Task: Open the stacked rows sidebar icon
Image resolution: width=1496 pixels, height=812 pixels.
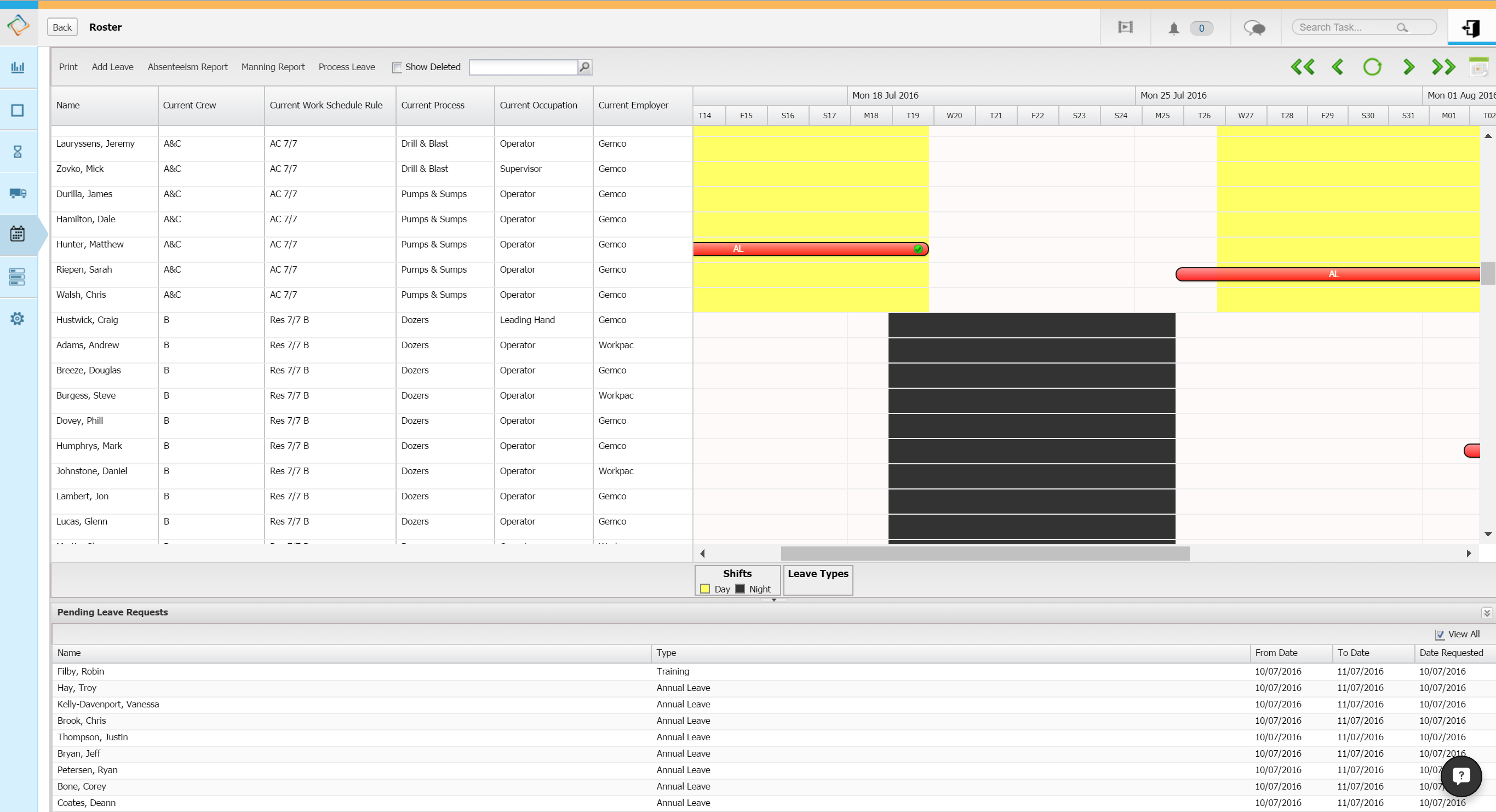Action: tap(18, 277)
